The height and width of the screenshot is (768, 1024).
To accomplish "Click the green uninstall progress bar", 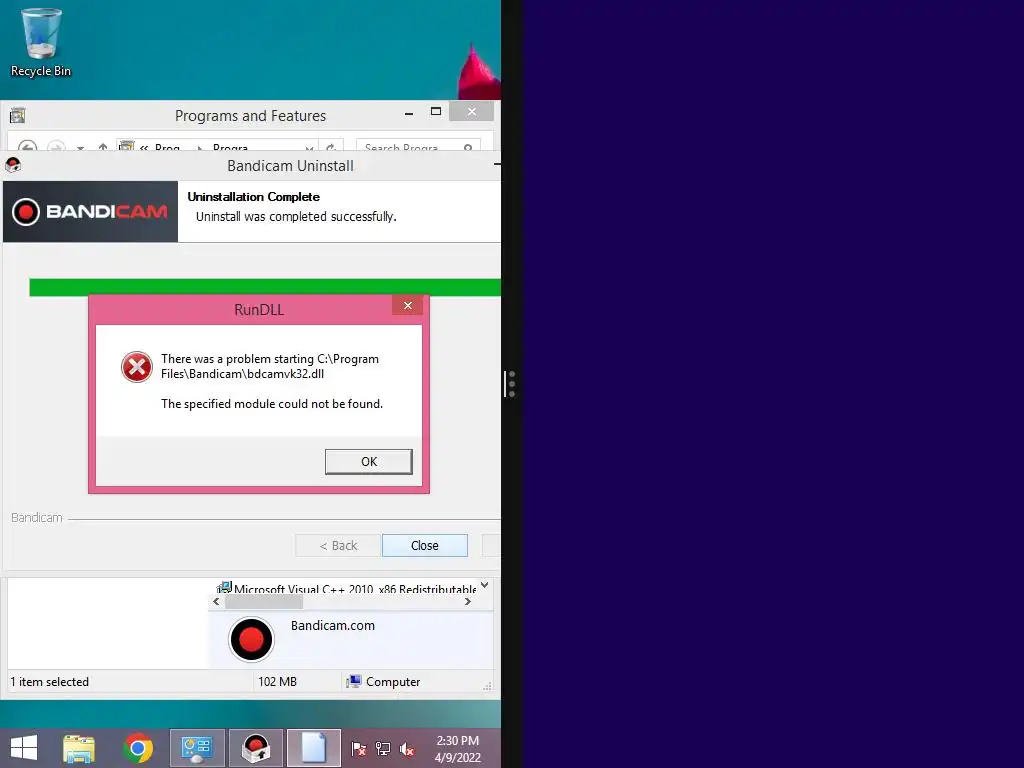I will point(264,287).
